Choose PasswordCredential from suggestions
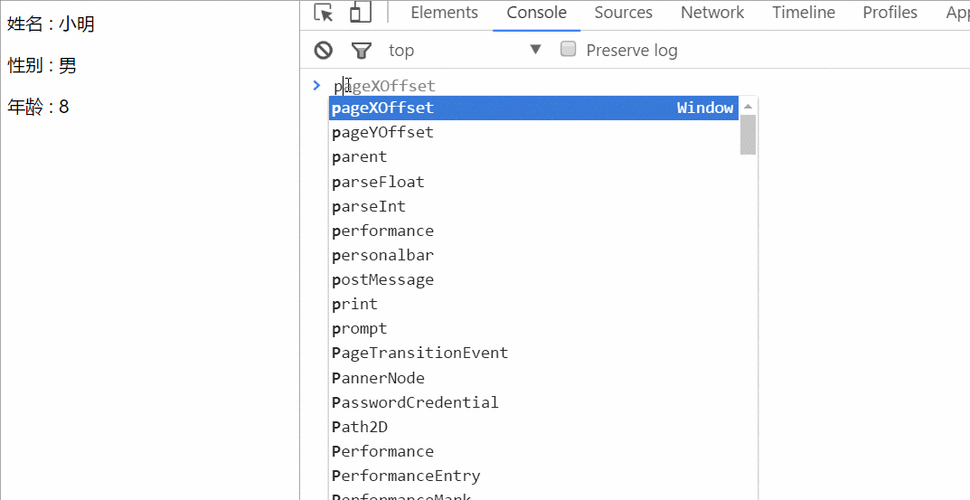The width and height of the screenshot is (970, 500). (x=416, y=402)
